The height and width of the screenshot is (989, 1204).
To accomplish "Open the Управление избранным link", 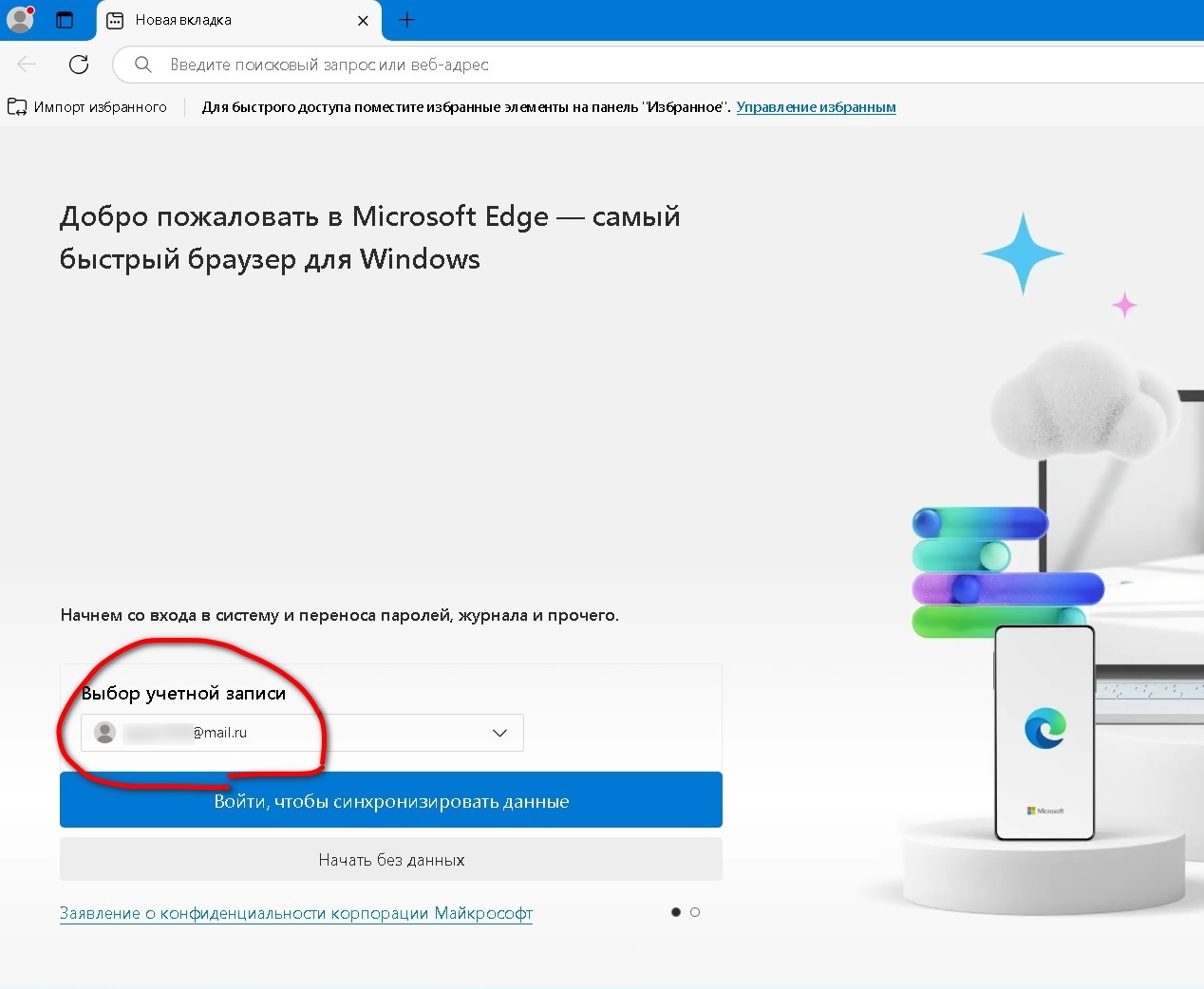I will coord(816,107).
